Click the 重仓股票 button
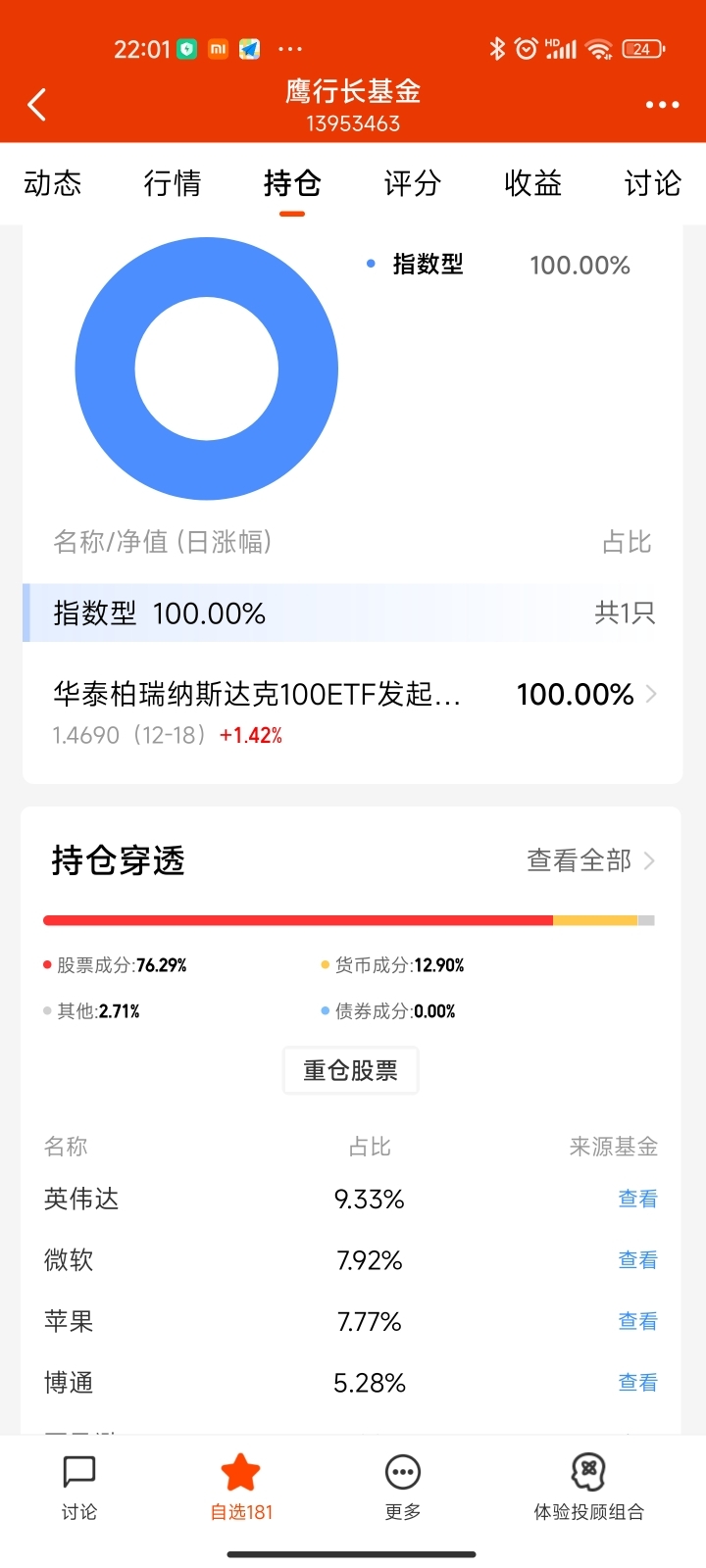 click(x=351, y=1070)
